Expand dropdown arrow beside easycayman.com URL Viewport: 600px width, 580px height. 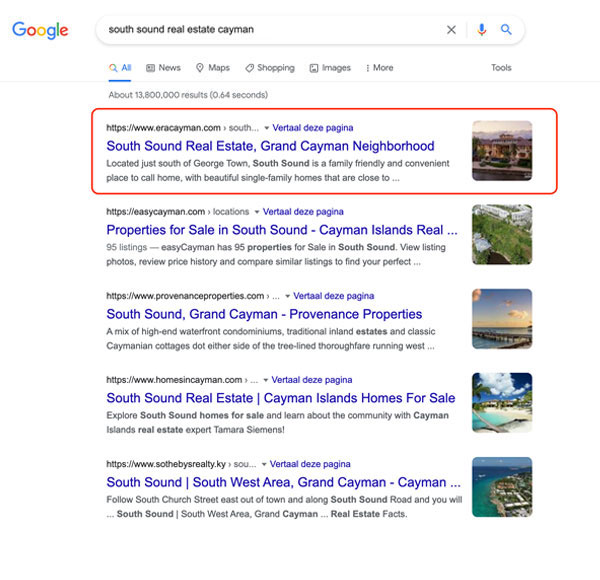click(x=257, y=212)
